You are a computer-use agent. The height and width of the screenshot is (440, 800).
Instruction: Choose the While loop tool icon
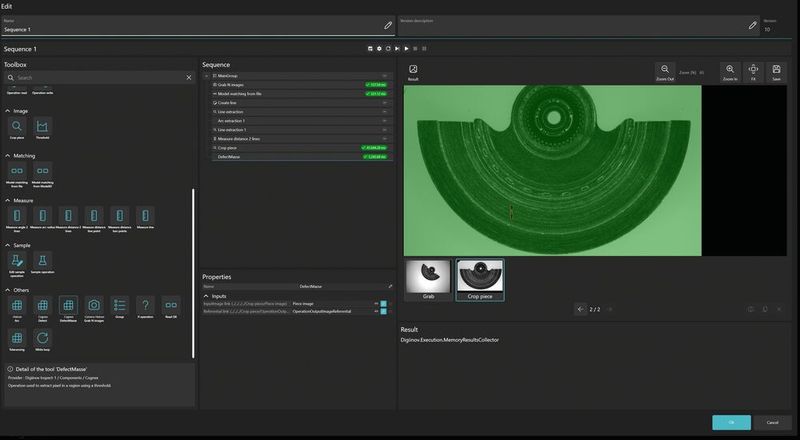coord(42,340)
